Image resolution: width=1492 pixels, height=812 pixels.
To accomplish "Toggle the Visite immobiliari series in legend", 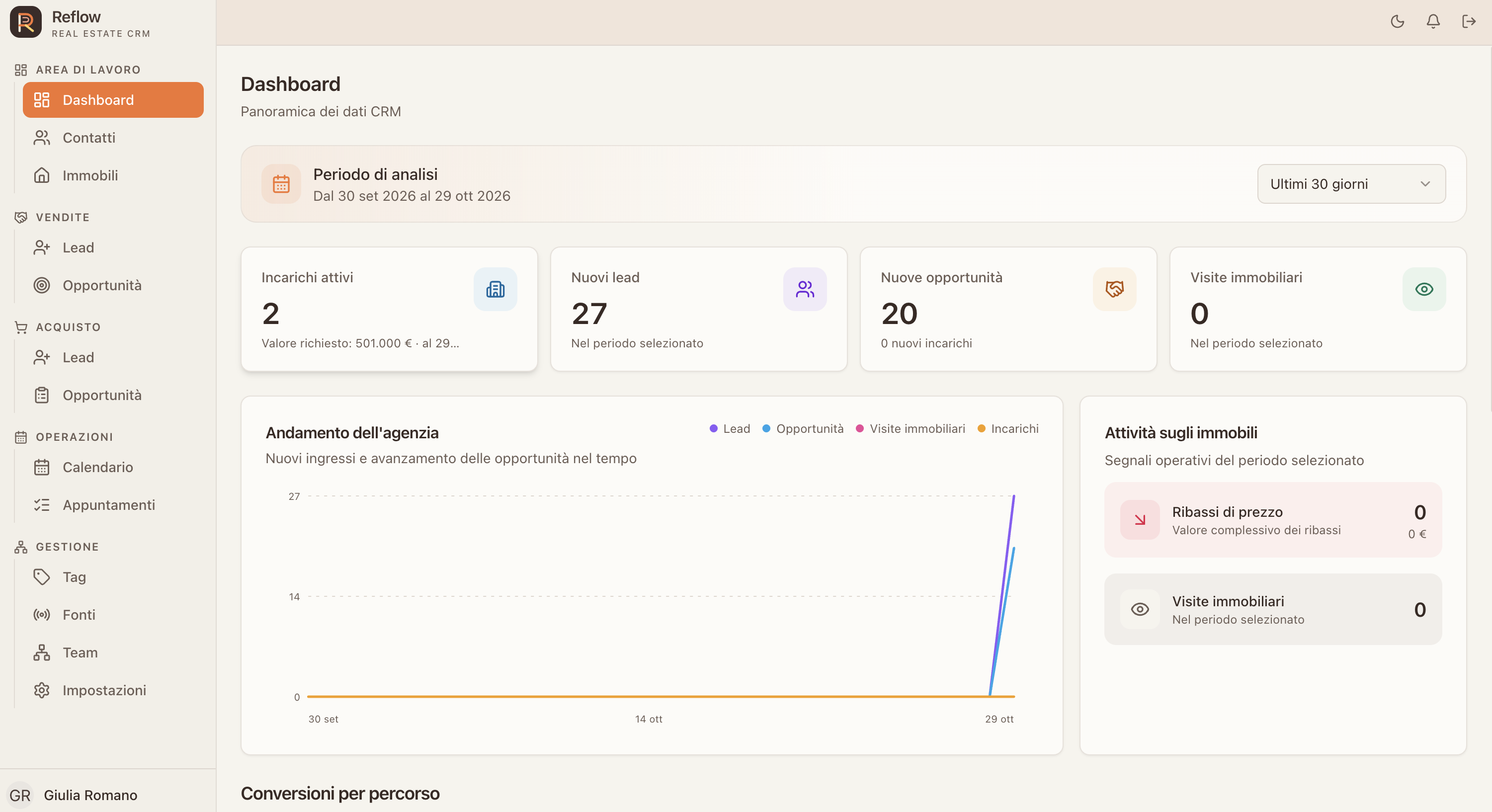I will [911, 428].
